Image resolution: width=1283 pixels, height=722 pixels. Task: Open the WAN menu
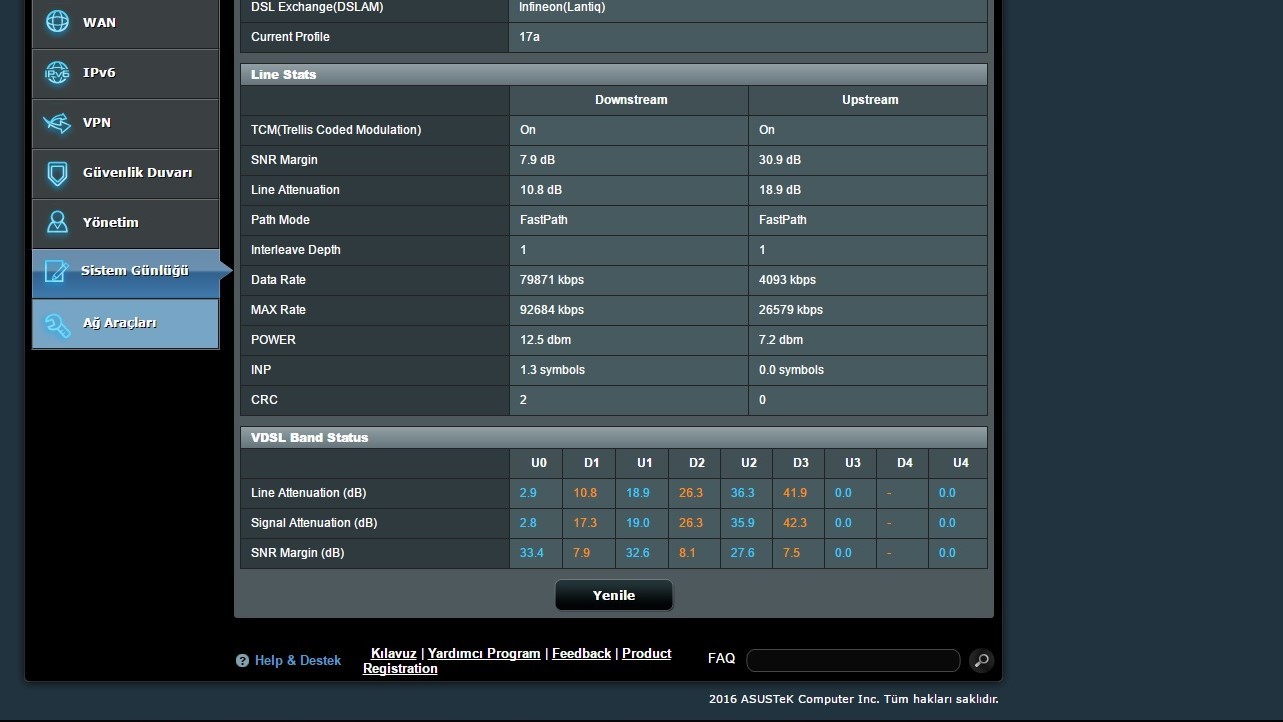tap(125, 23)
